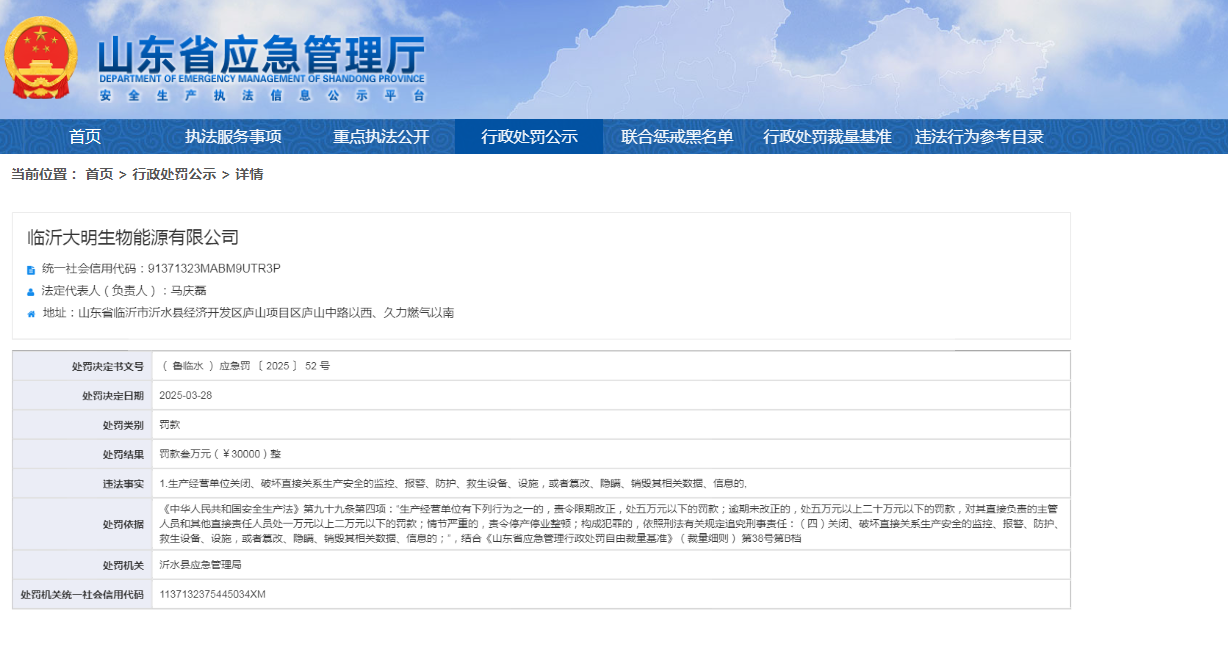Click the authority name 沂水县应急管理局
1228x662 pixels.
200,565
